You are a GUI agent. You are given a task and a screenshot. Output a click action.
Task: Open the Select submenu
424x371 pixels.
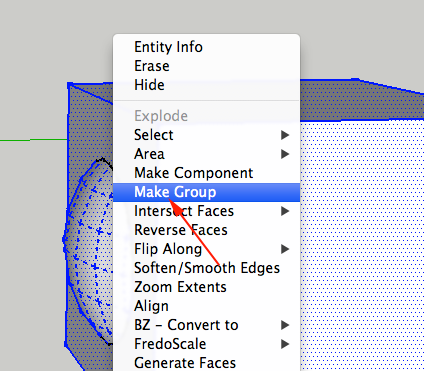206,135
